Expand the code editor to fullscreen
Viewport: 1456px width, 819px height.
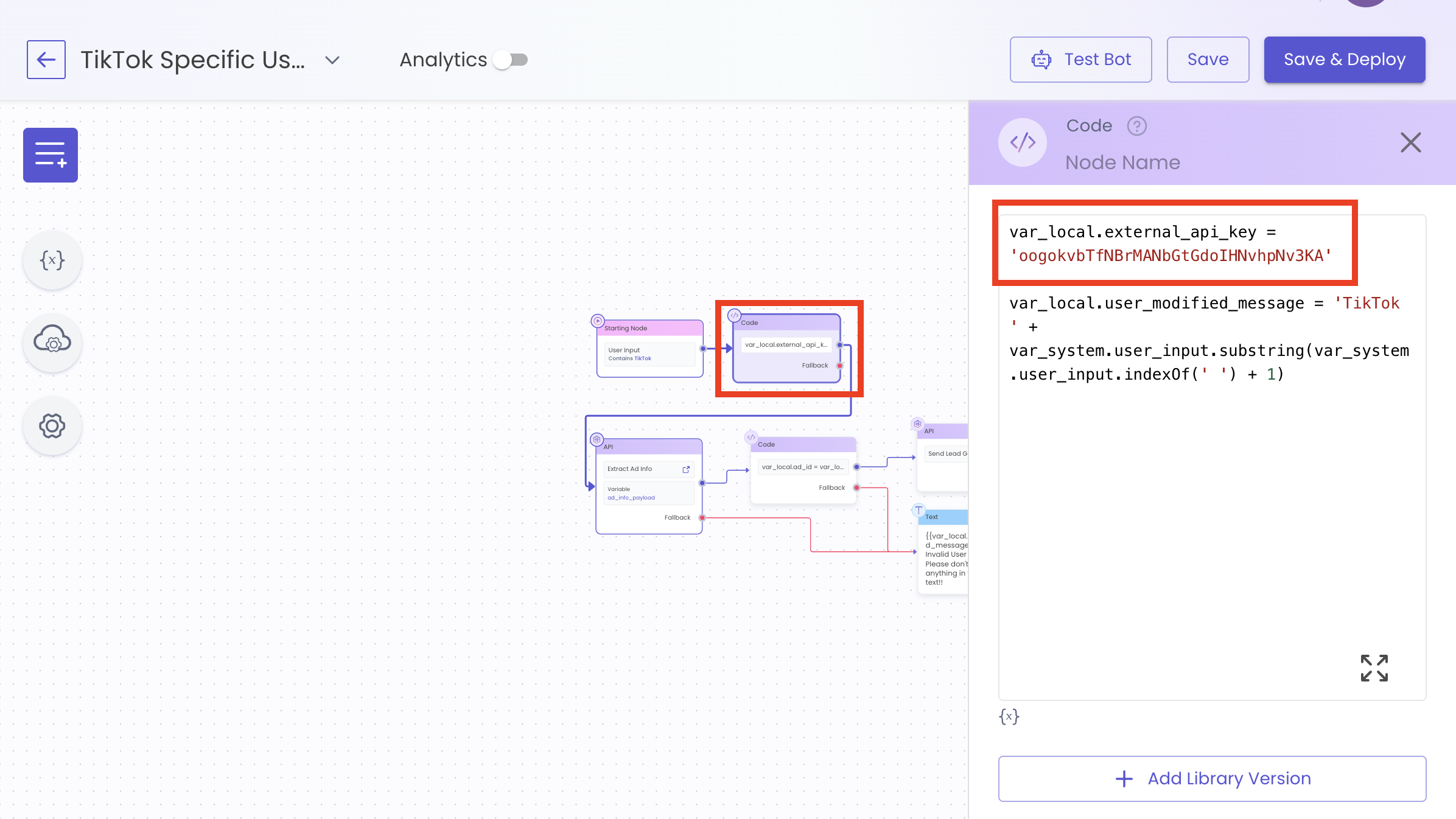[x=1374, y=668]
